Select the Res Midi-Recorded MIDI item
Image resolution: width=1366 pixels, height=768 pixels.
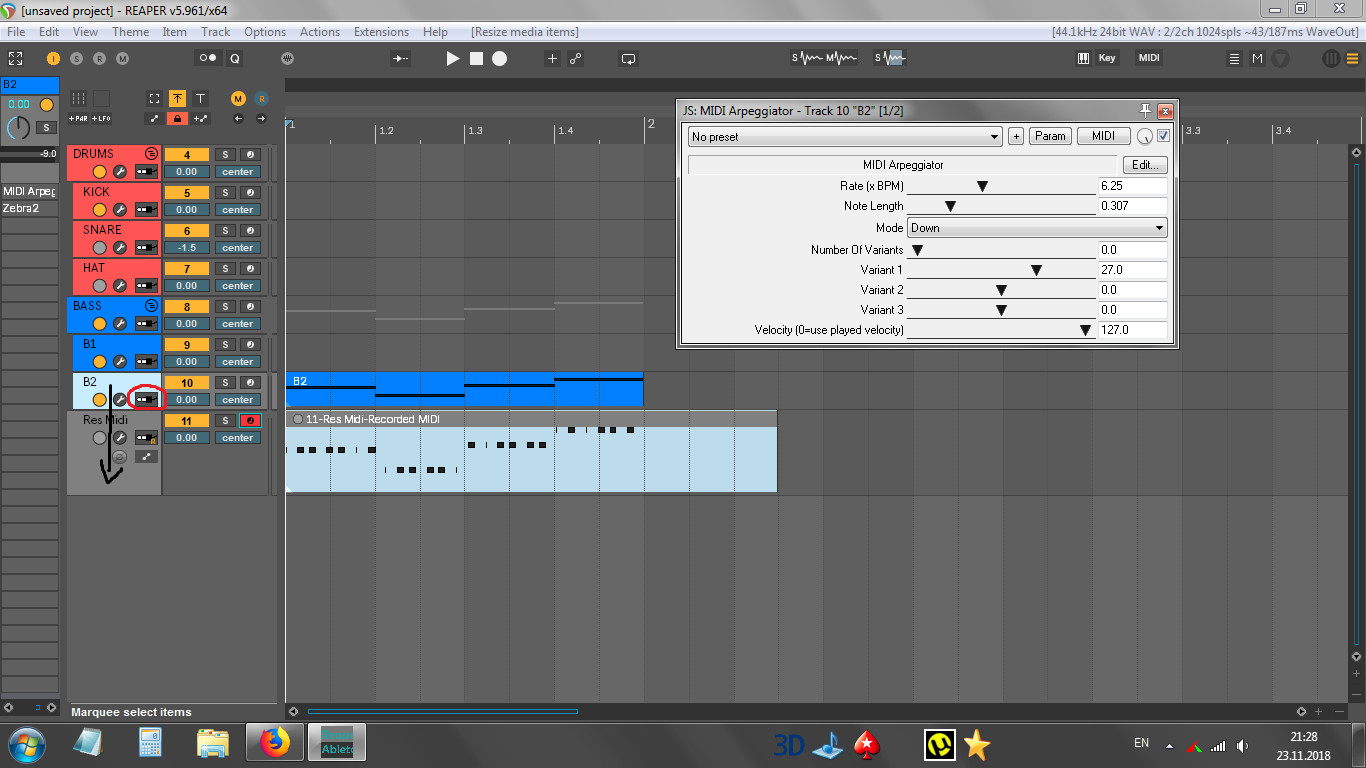click(x=531, y=451)
